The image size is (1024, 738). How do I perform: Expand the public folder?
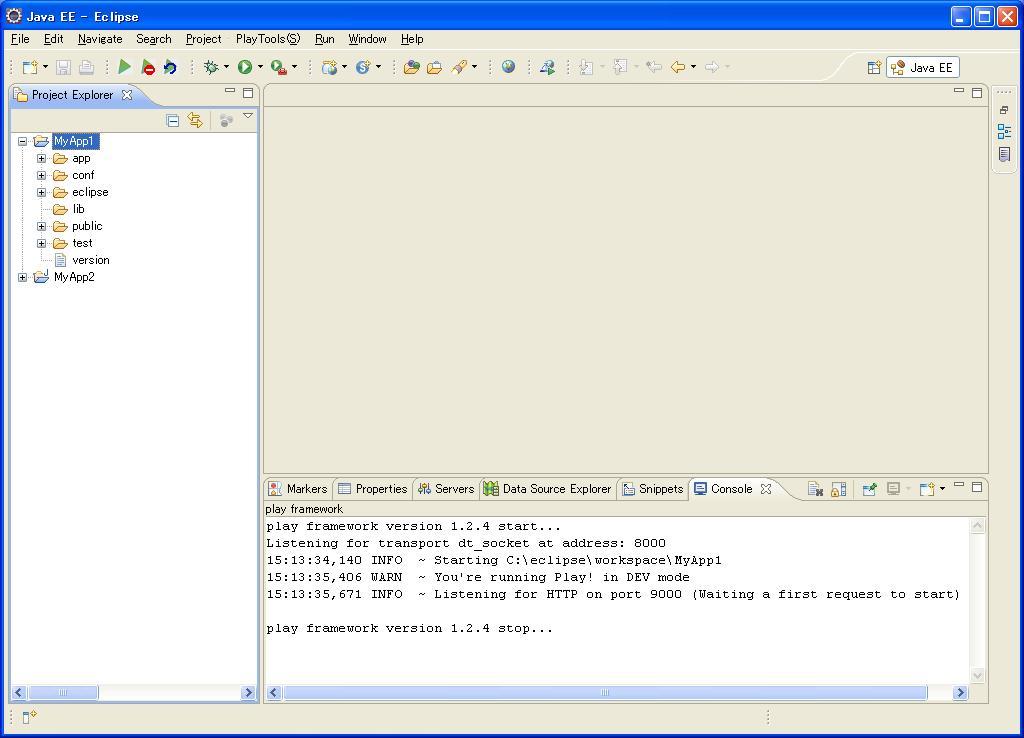[x=41, y=226]
